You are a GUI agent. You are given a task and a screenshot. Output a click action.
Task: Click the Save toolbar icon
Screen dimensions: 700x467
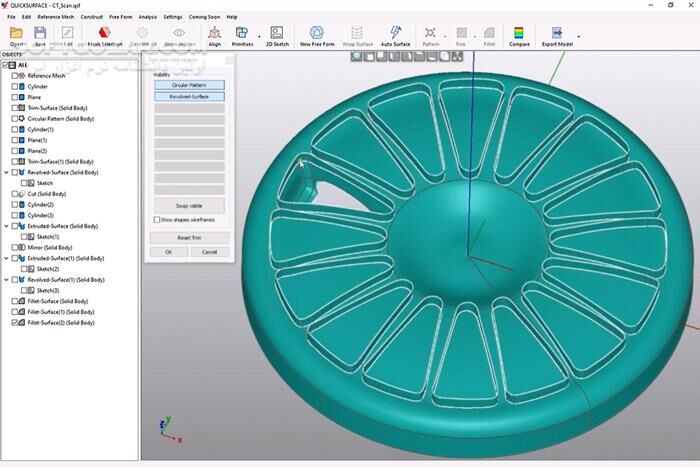40,35
